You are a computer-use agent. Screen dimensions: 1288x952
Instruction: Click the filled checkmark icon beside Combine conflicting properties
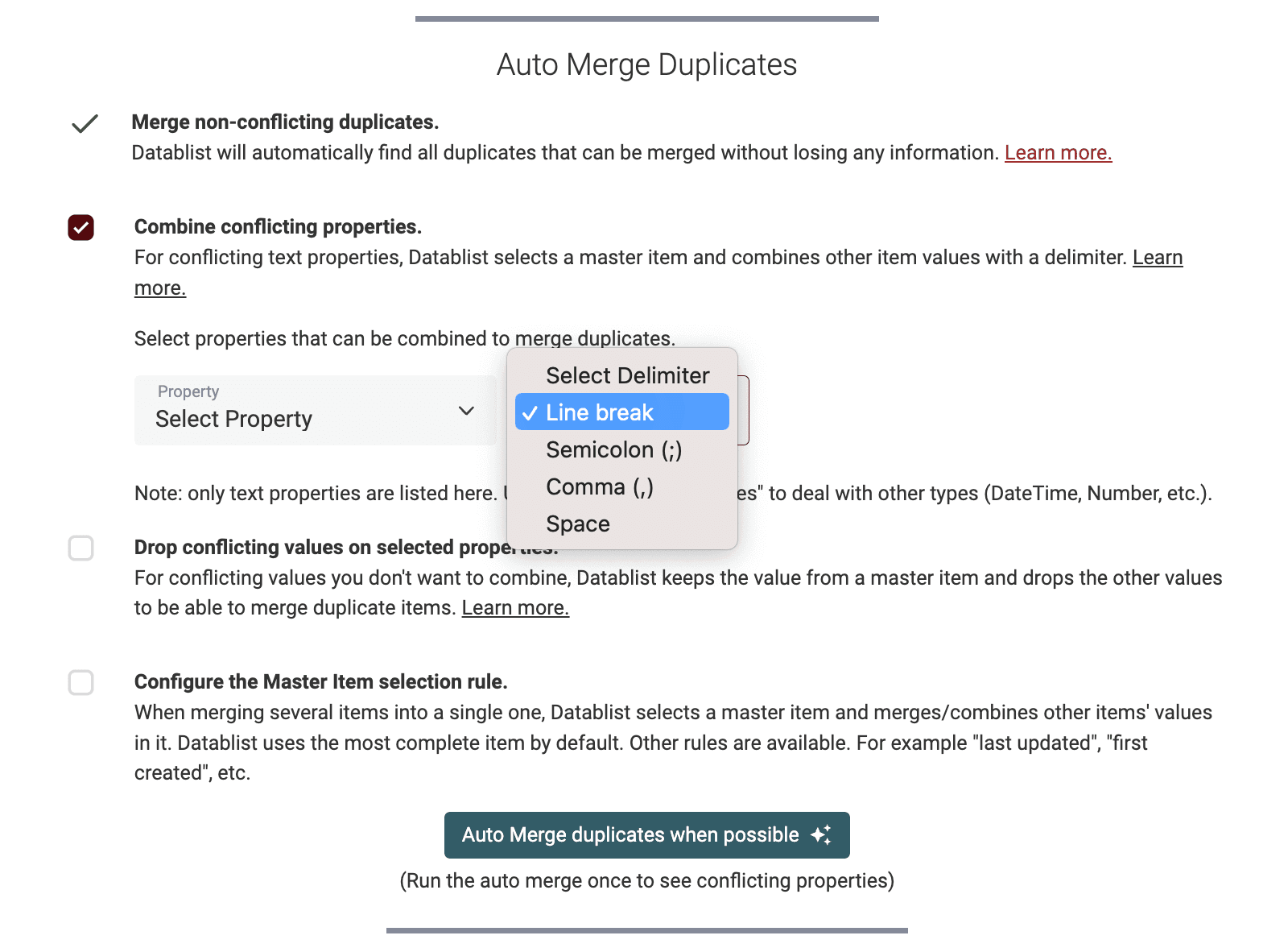(x=80, y=229)
